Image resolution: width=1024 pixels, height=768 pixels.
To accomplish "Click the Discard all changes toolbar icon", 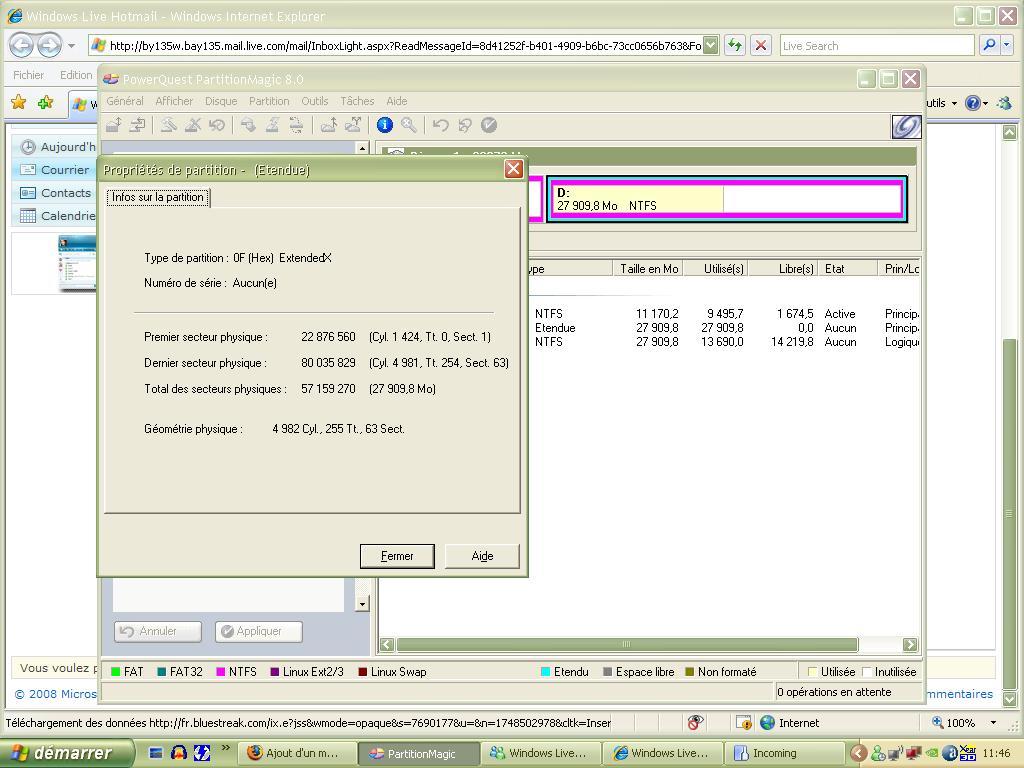I will 465,125.
